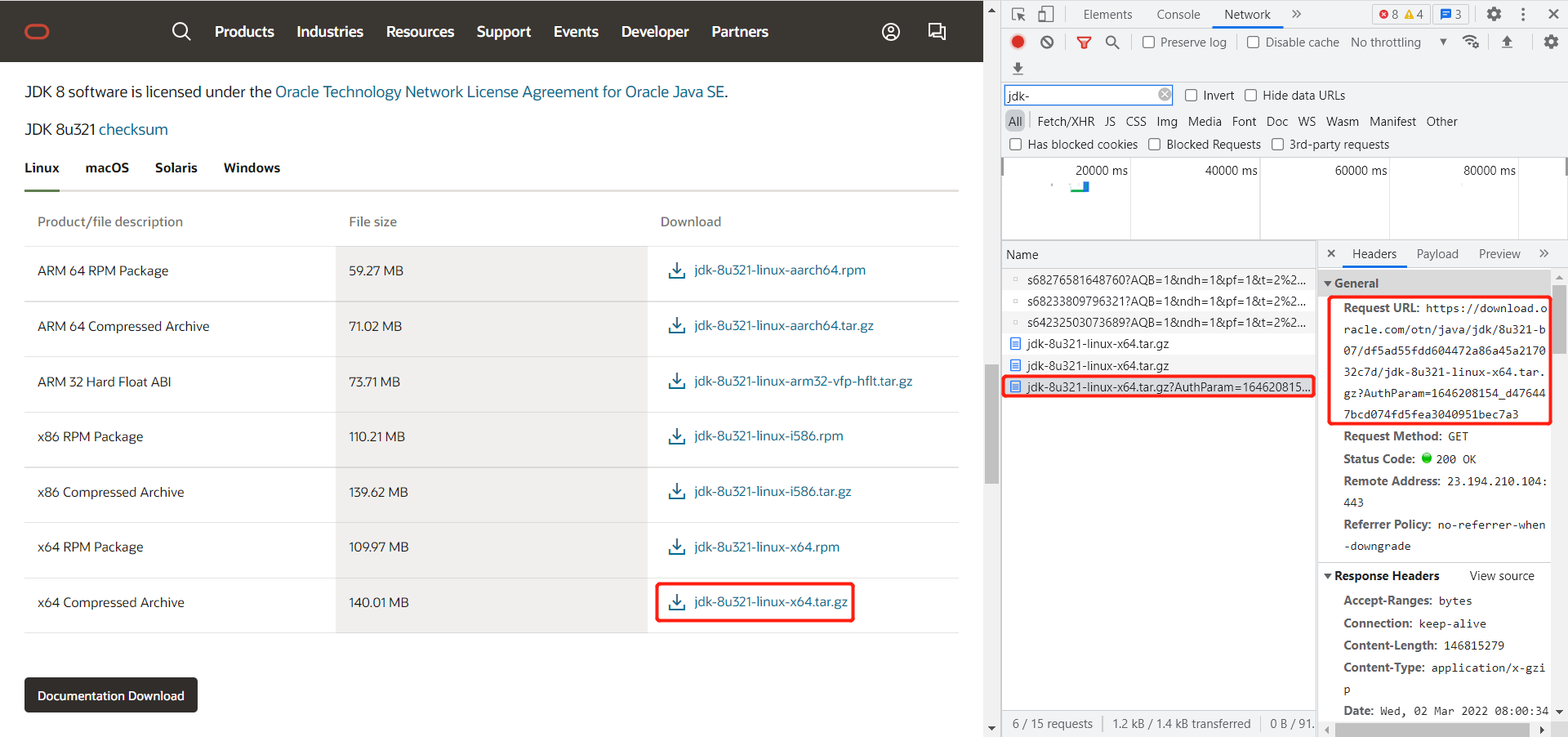Click the user account icon

point(890,31)
